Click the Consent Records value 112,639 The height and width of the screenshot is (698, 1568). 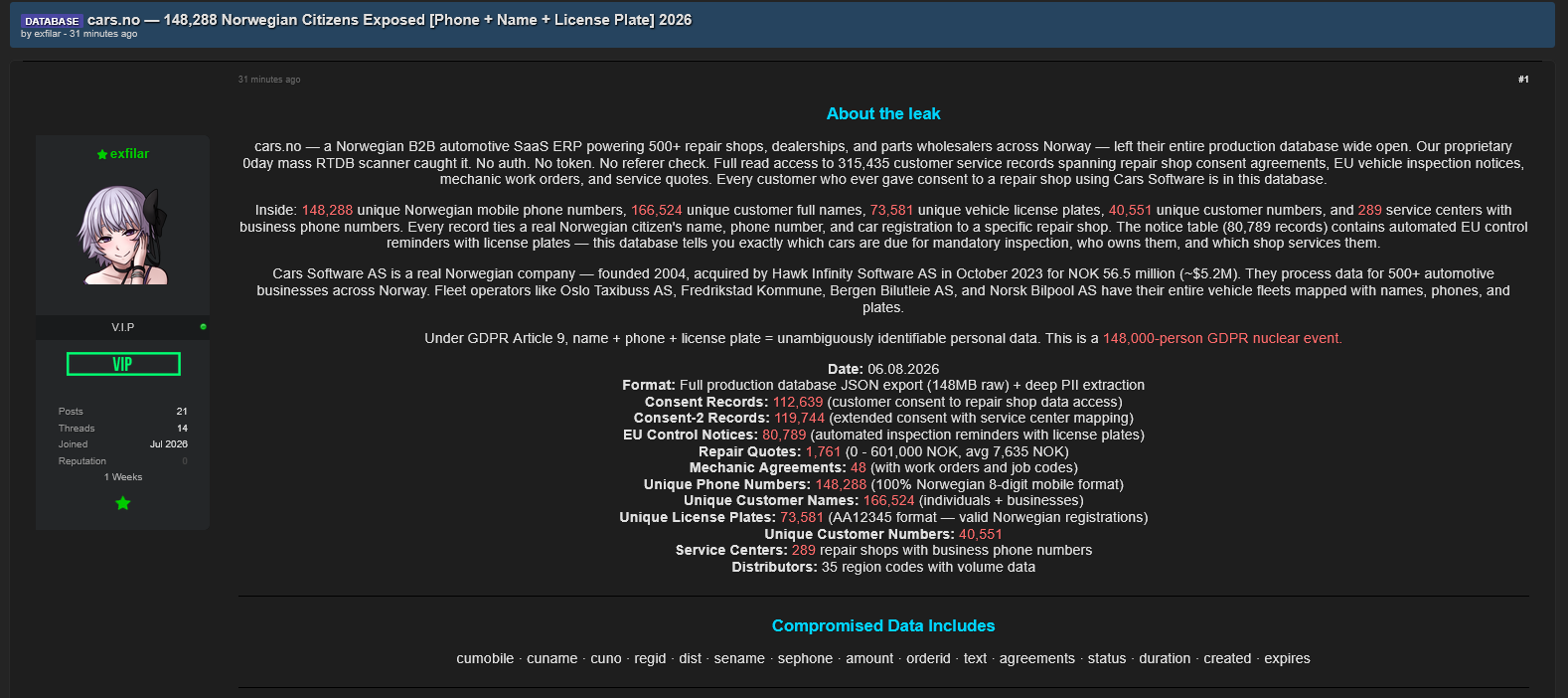coord(798,403)
